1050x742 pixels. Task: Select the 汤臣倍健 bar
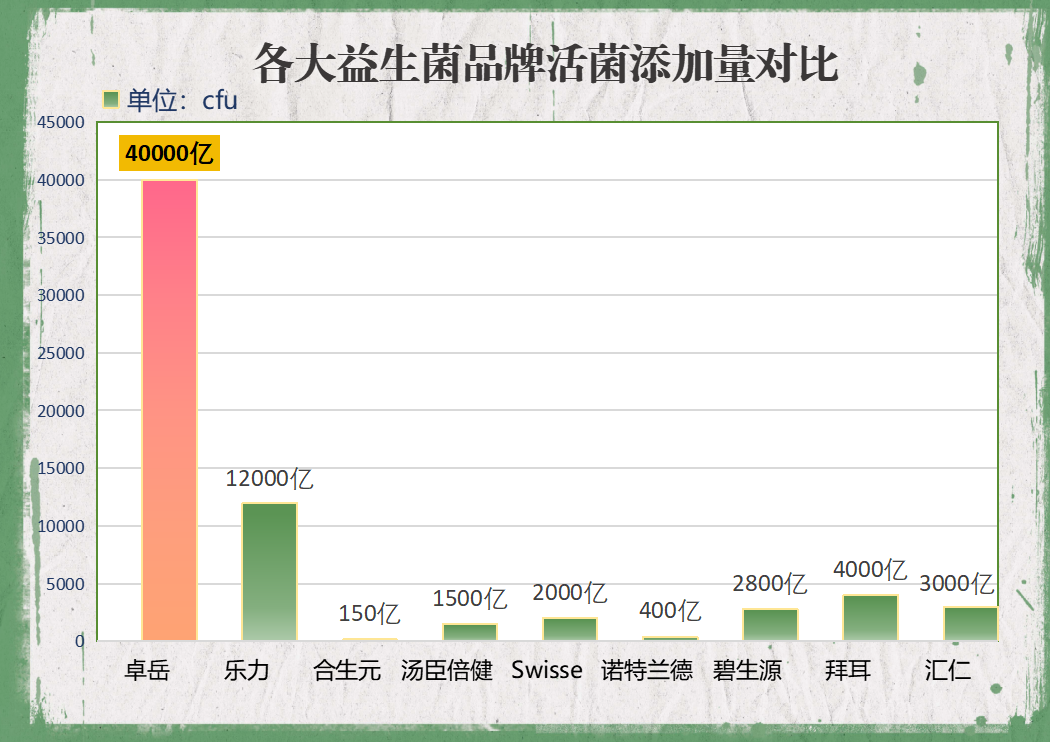(x=469, y=632)
